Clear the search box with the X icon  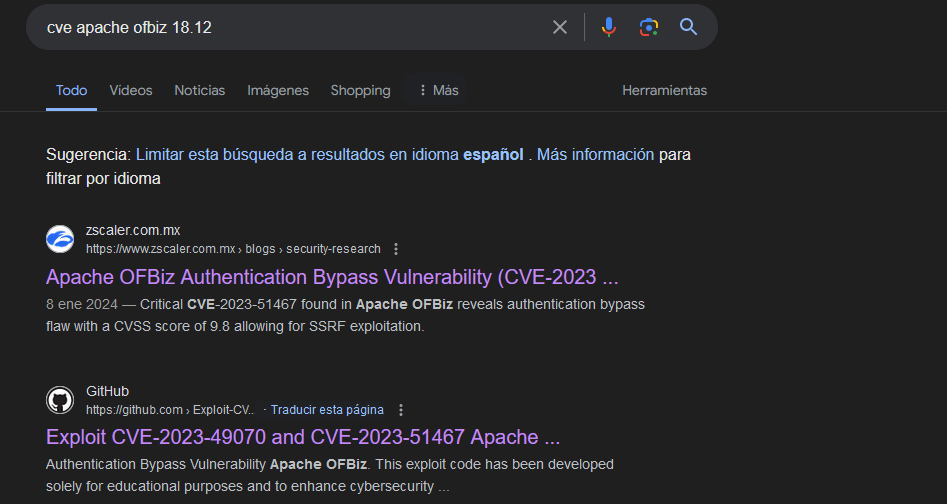point(560,27)
